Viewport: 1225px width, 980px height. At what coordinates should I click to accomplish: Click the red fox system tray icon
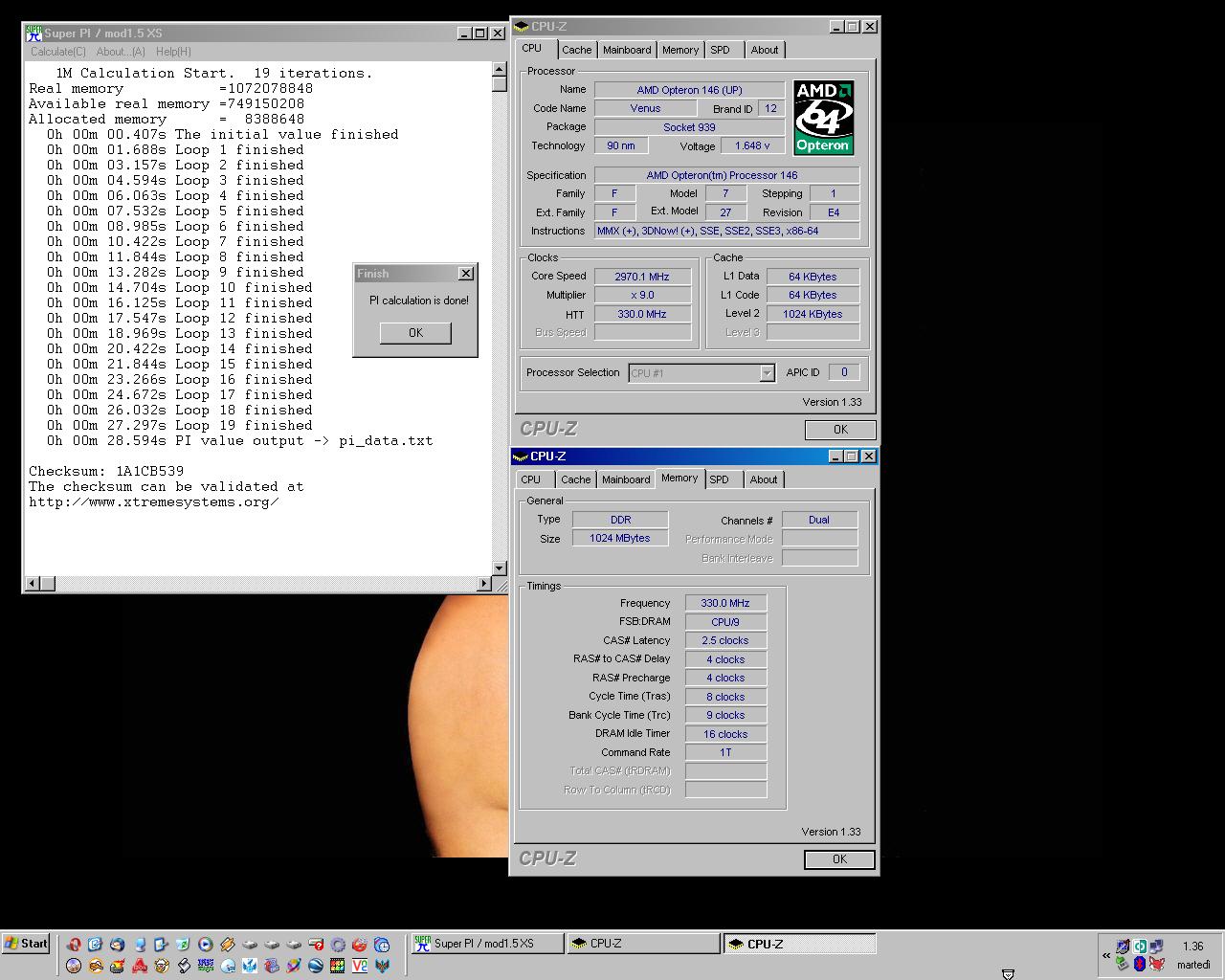[x=1156, y=964]
